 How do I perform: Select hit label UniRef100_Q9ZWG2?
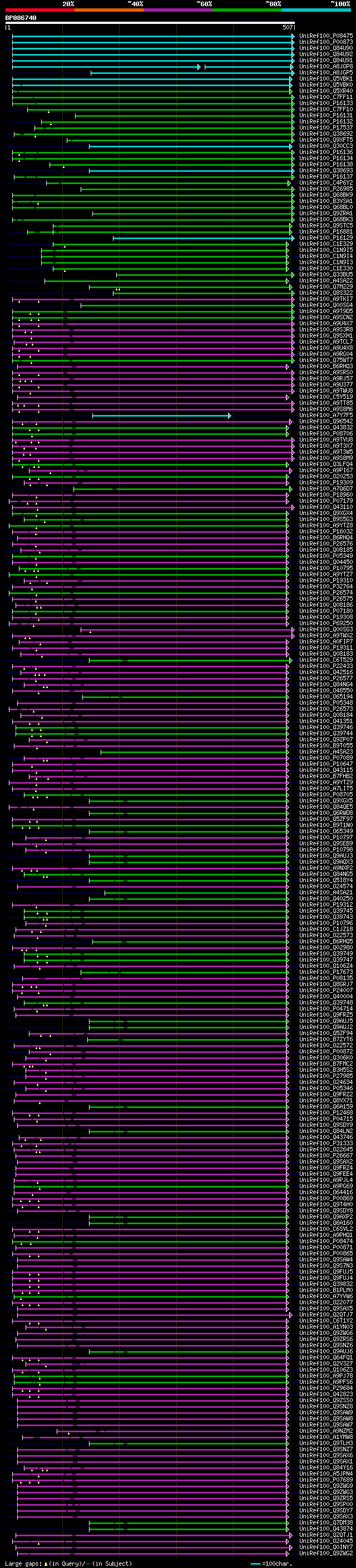(x=326, y=1554)
